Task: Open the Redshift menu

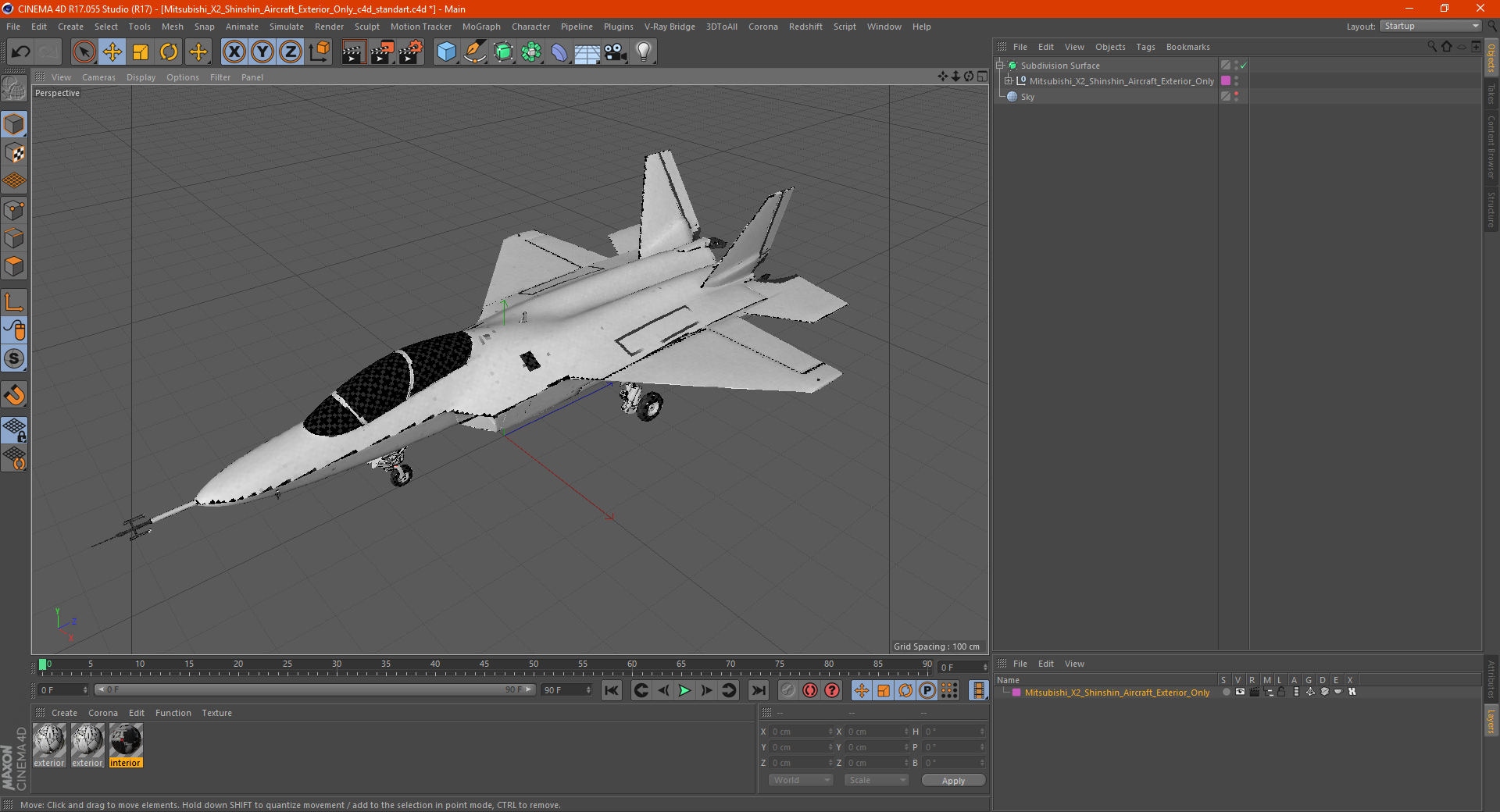Action: (805, 27)
